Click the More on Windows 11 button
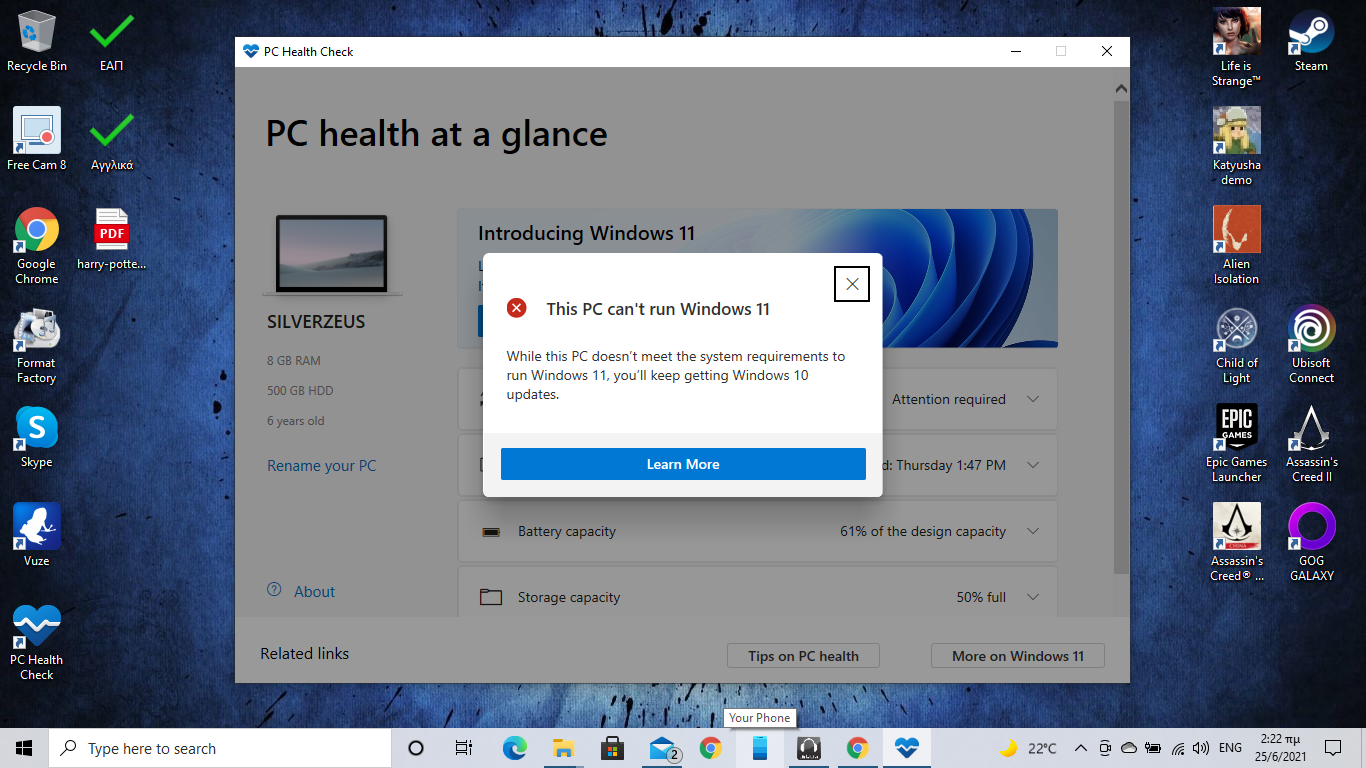1366x768 pixels. coord(1017,656)
